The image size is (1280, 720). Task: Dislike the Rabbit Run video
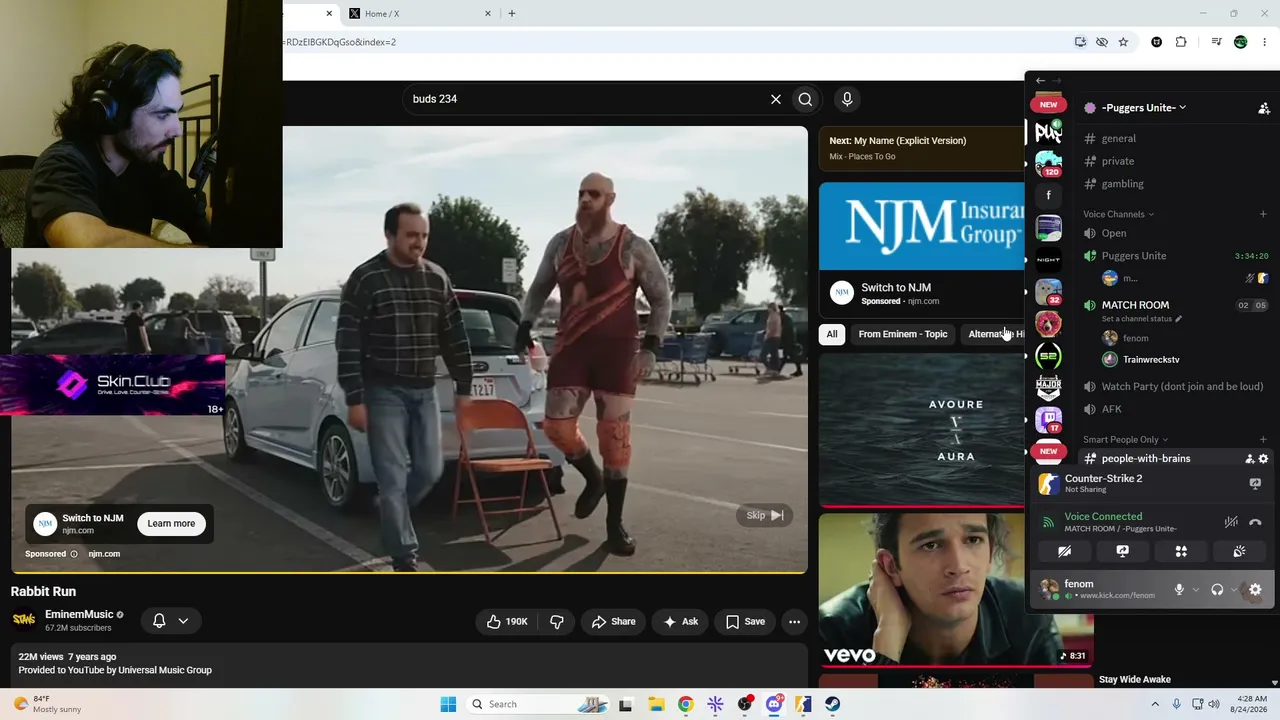tap(557, 622)
